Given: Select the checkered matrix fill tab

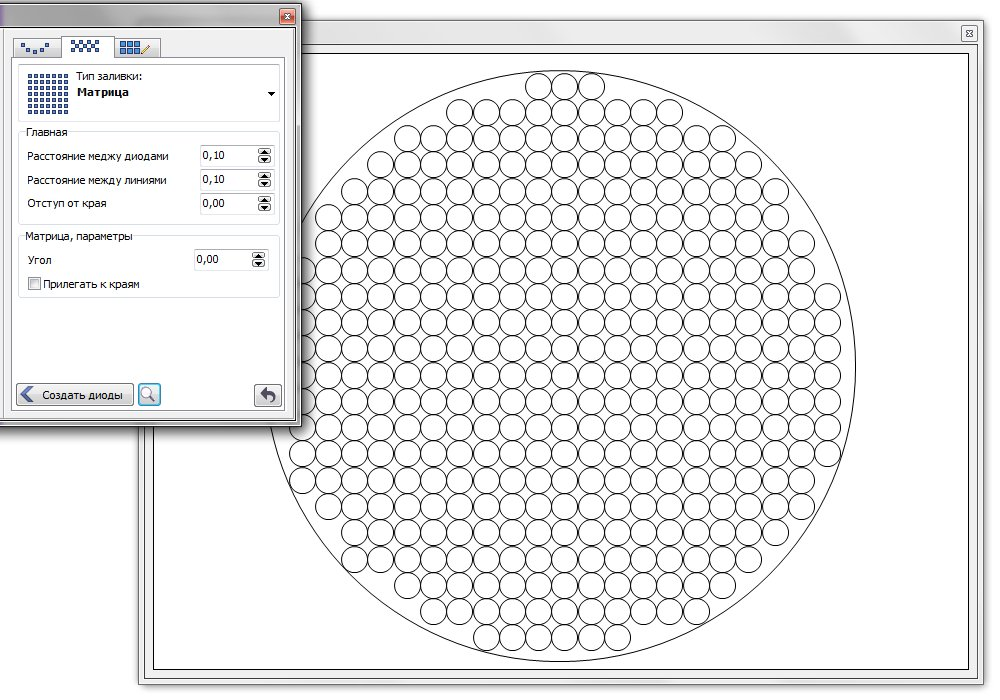Looking at the screenshot, I should 86,46.
